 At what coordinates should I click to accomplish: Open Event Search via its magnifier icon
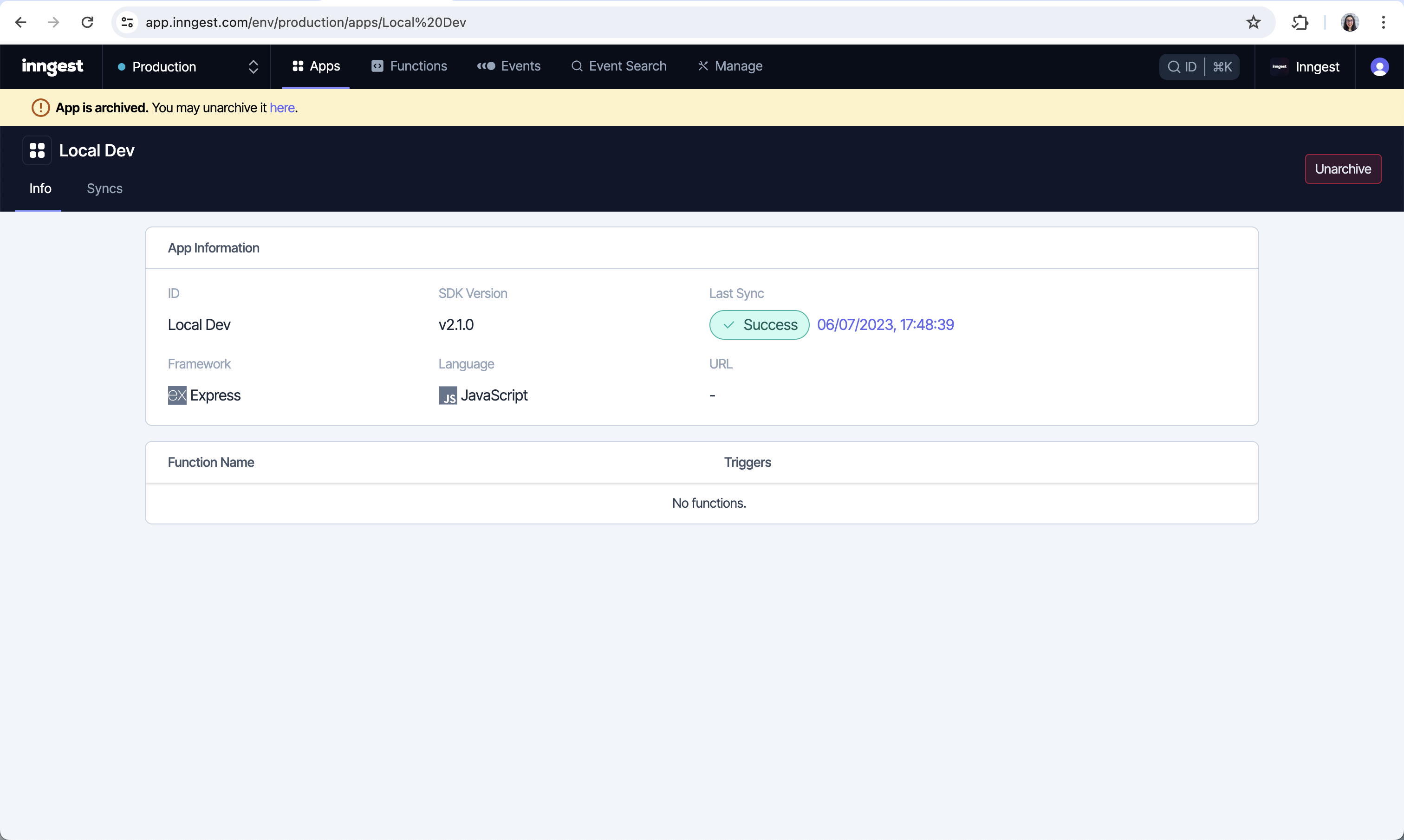click(x=577, y=66)
